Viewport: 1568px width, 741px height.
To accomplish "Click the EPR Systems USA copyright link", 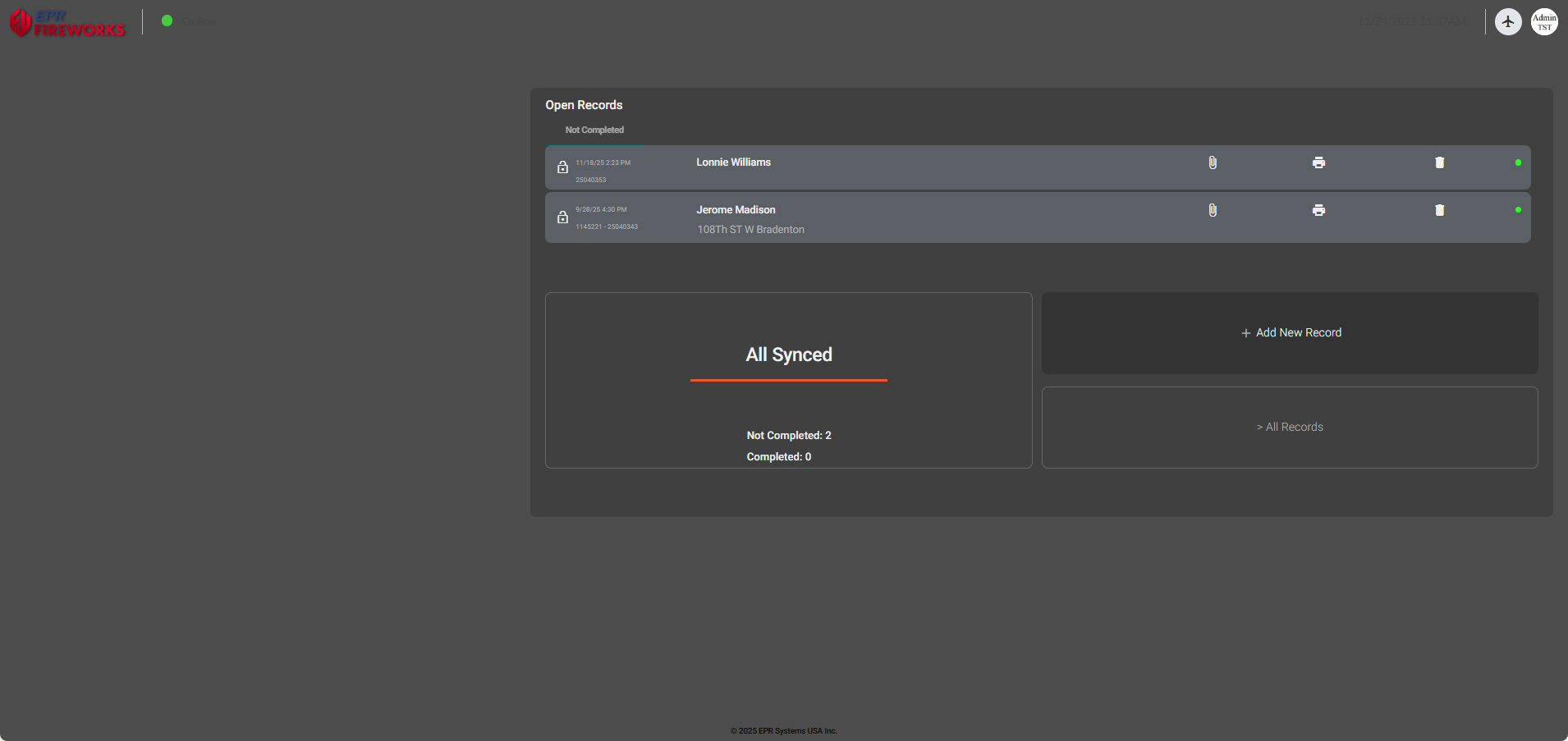I will click(x=783, y=730).
